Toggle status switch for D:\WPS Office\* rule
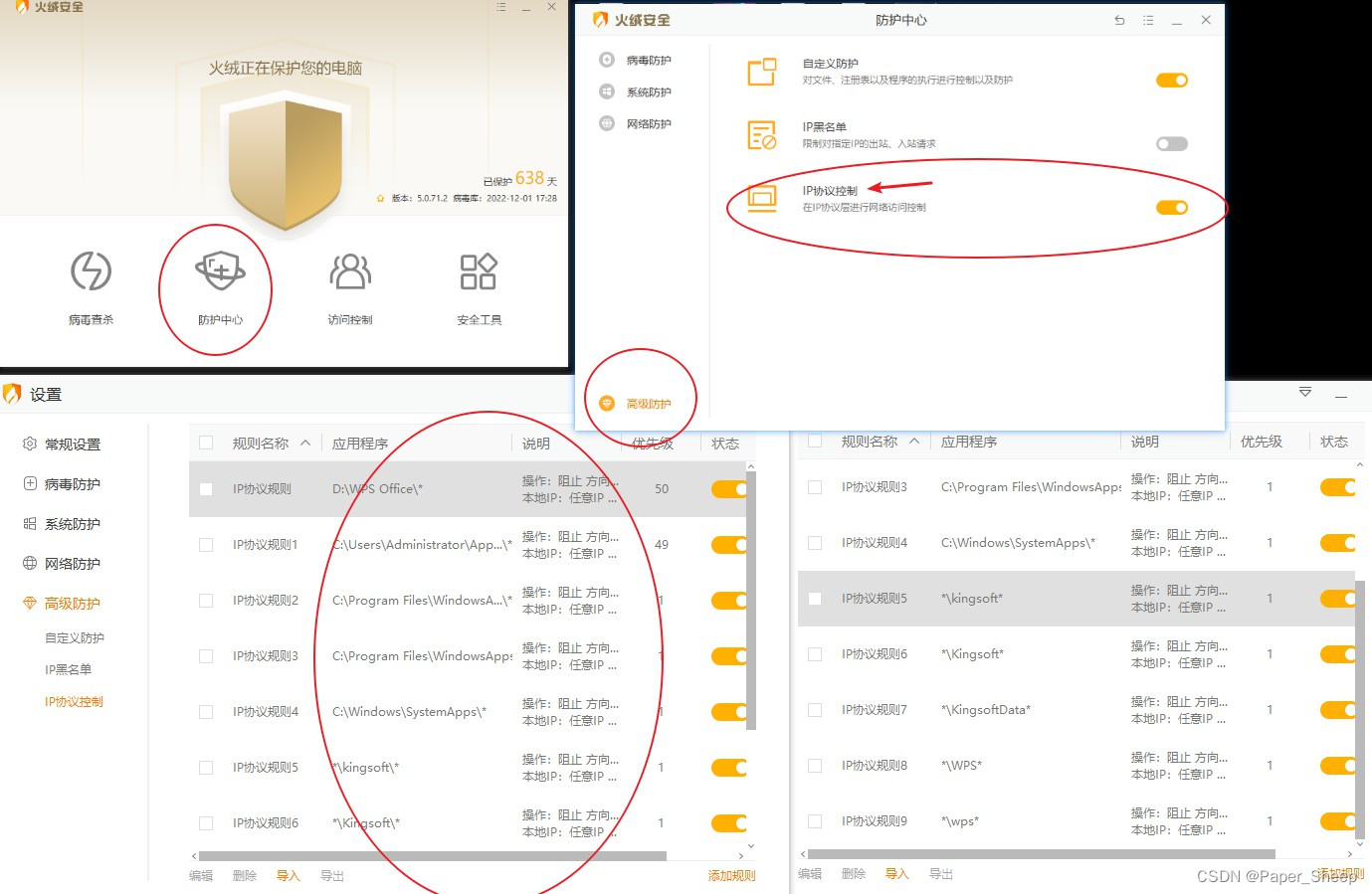Viewport: 1372px width, 894px height. [729, 489]
